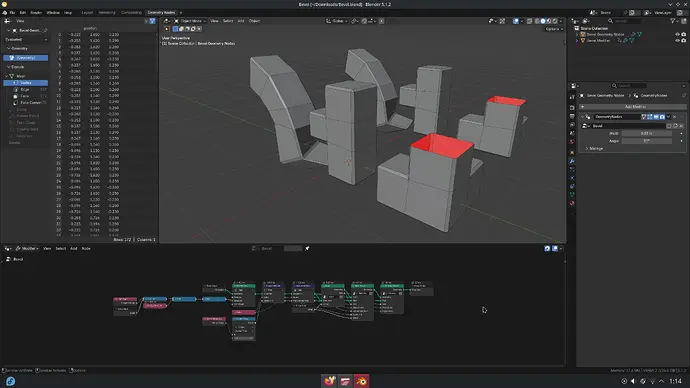Image resolution: width=690 pixels, height=388 pixels.
Task: Collapse the GeometryNodes modifier panel
Action: 582,117
